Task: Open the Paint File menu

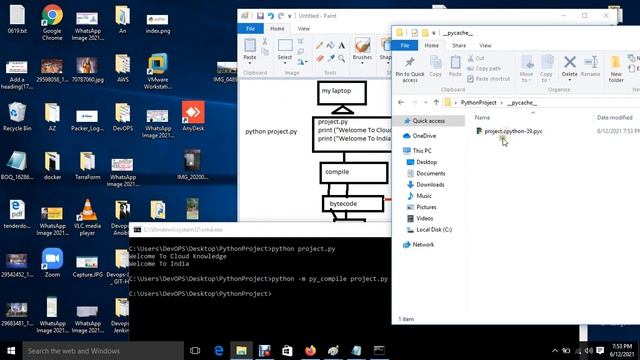Action: coord(250,29)
